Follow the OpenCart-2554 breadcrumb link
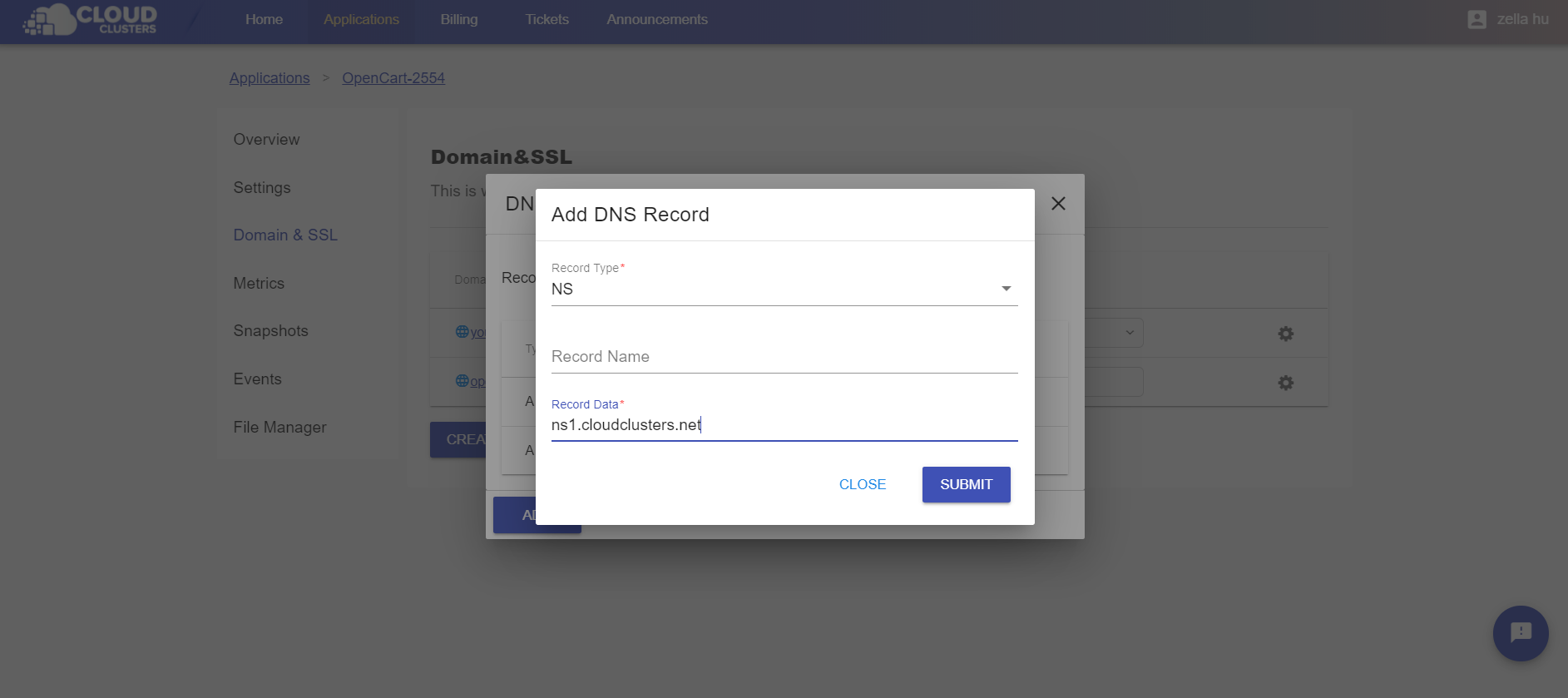The height and width of the screenshot is (698, 1568). 393,78
